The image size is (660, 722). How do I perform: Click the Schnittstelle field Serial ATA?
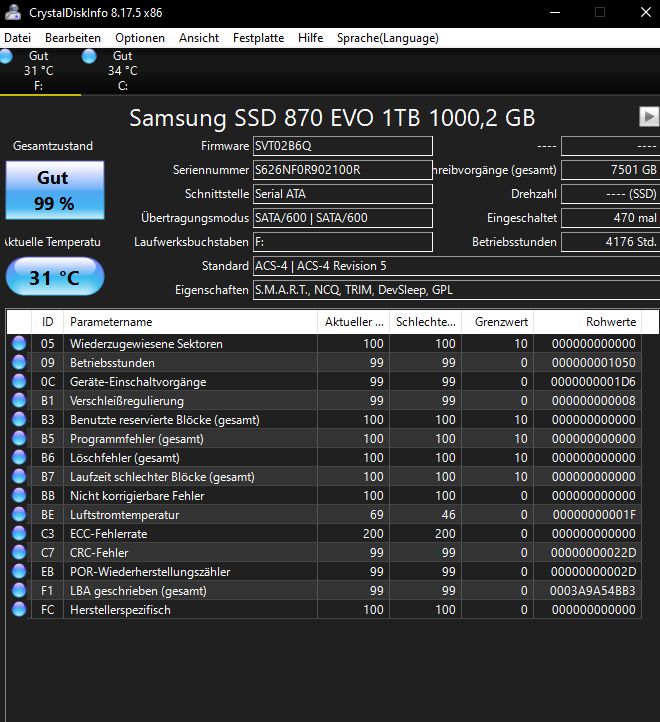click(x=343, y=194)
